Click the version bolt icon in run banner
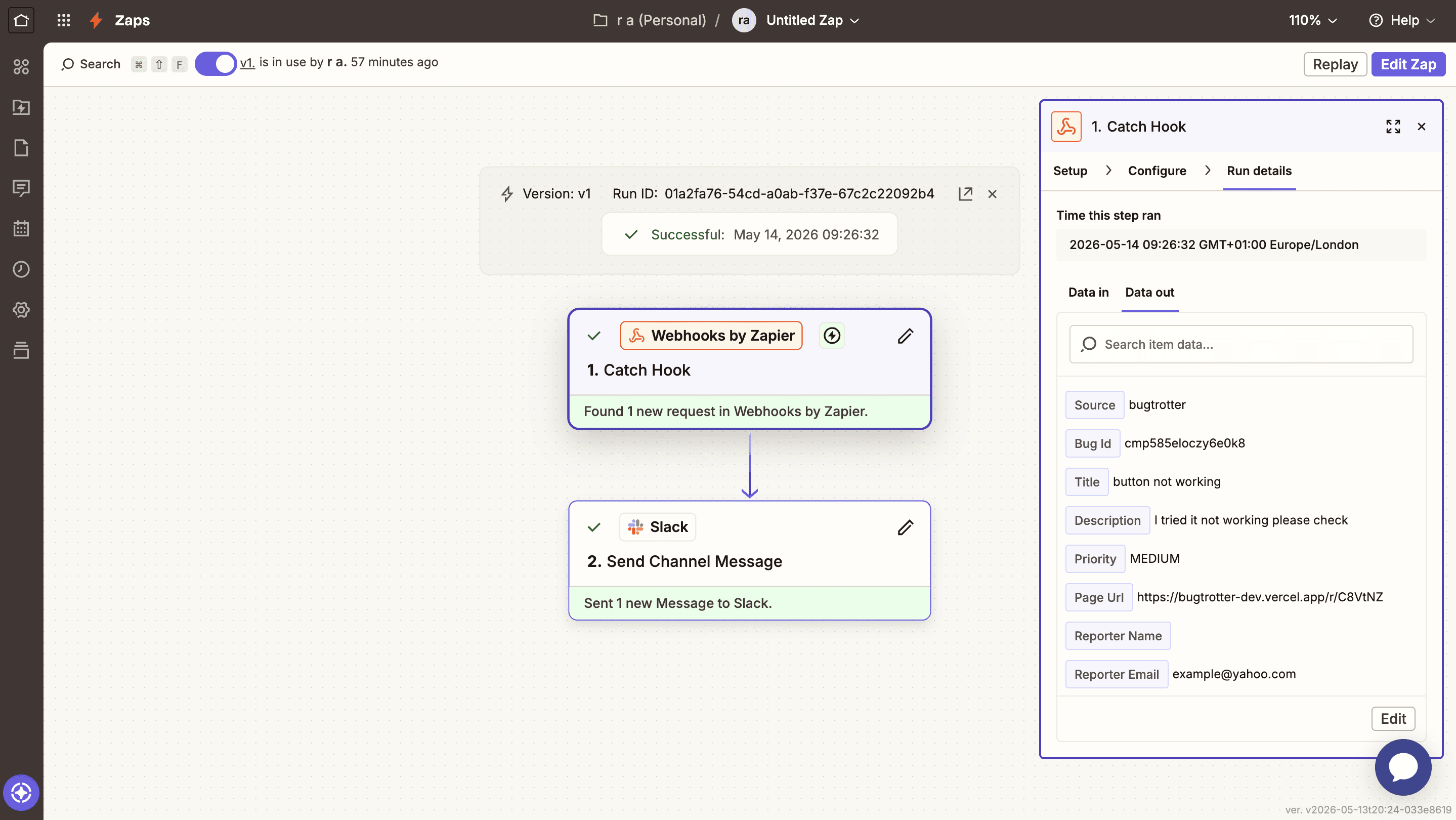Image resolution: width=1456 pixels, height=820 pixels. tap(507, 194)
